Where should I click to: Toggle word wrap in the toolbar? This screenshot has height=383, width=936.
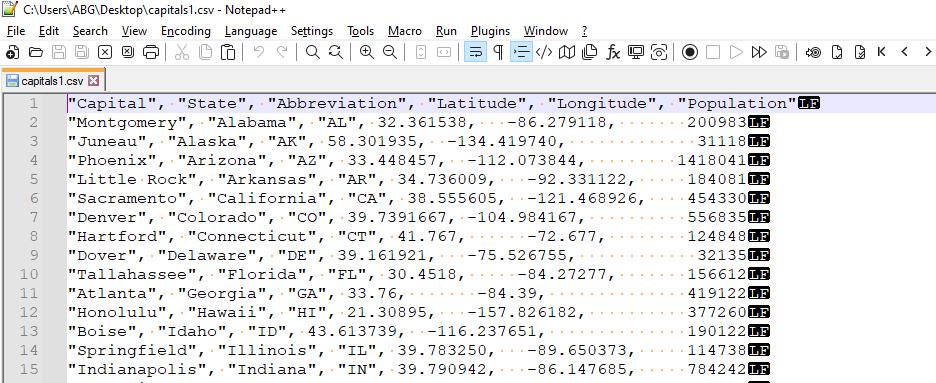[x=475, y=52]
